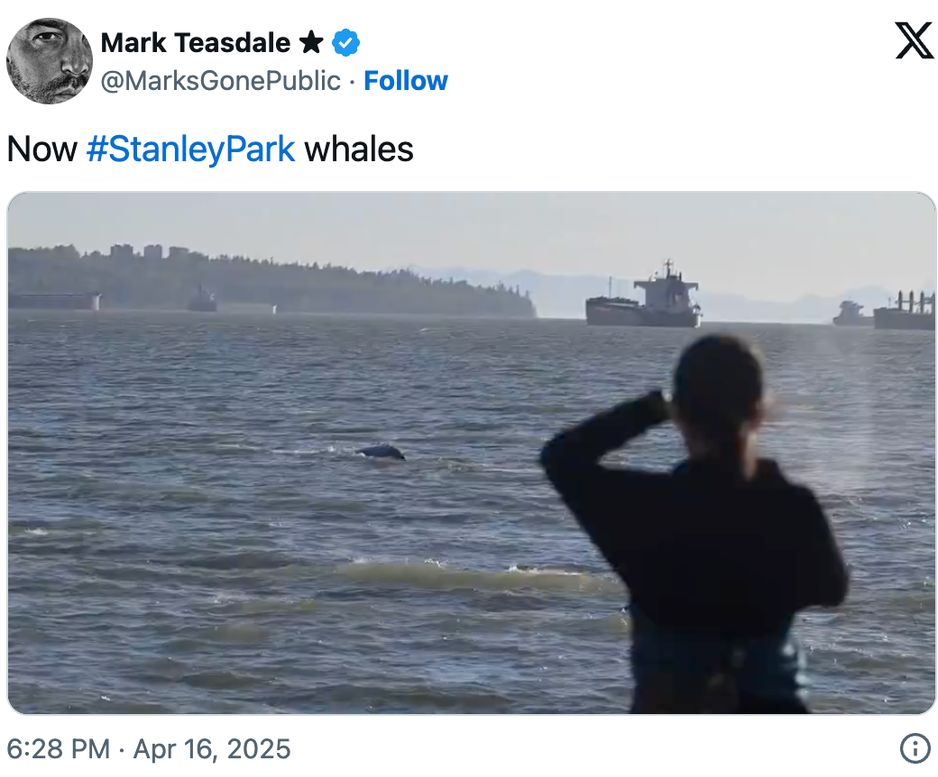This screenshot has width=938, height=777.
Task: Click the ship at the video's far right
Action: click(903, 311)
